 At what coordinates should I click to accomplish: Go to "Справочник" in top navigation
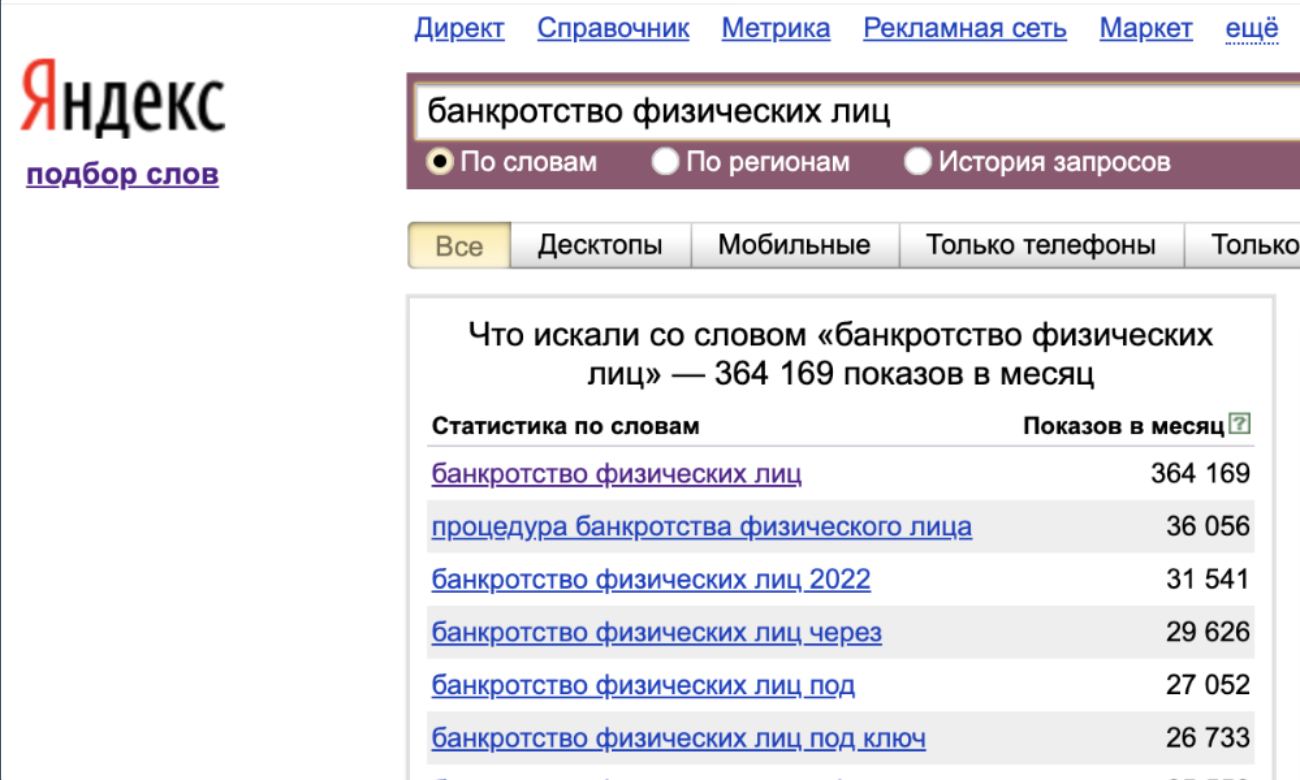[613, 29]
